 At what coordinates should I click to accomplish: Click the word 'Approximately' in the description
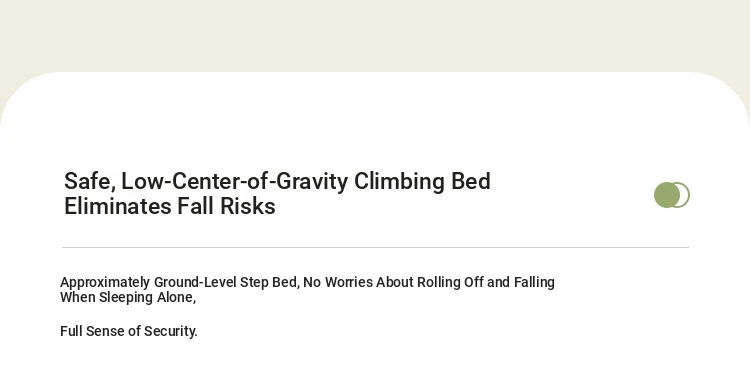coord(105,283)
